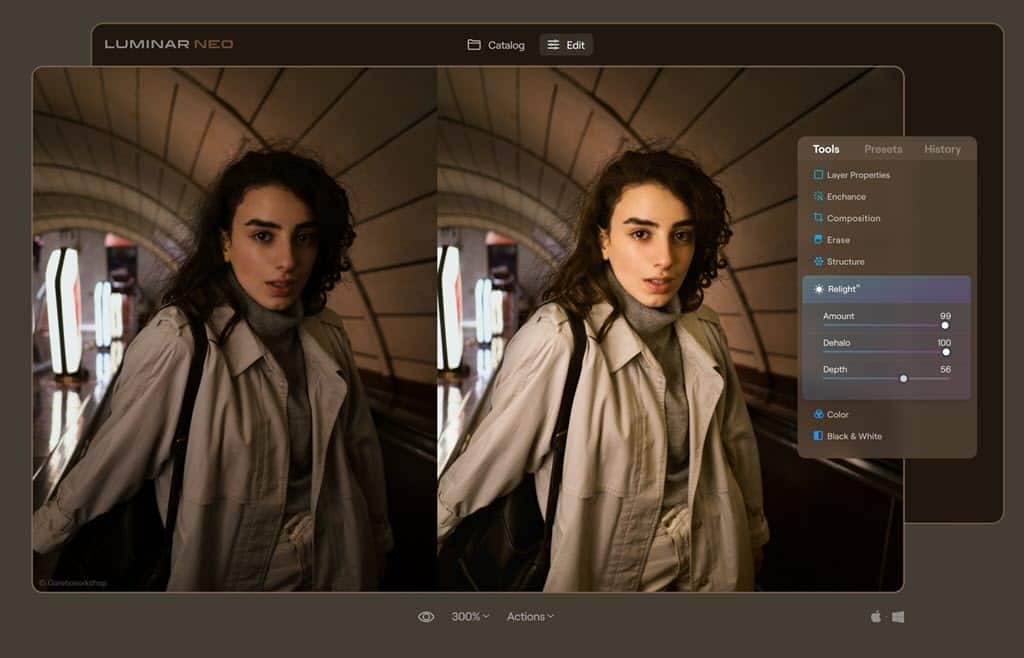Open Layer Properties tool icon
Image resolution: width=1024 pixels, height=658 pixels.
(818, 175)
